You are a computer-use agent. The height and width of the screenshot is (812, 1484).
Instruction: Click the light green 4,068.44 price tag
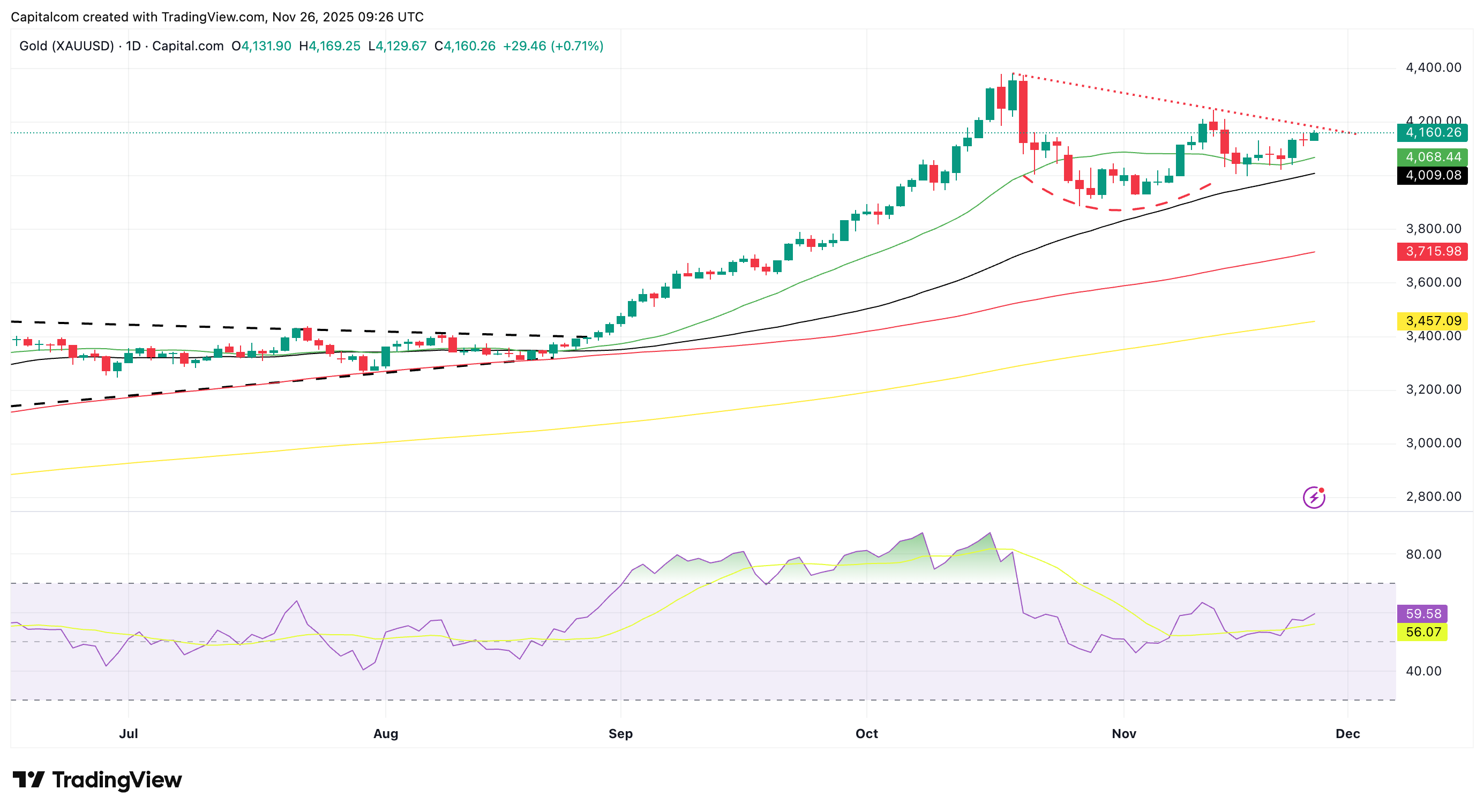[1432, 156]
